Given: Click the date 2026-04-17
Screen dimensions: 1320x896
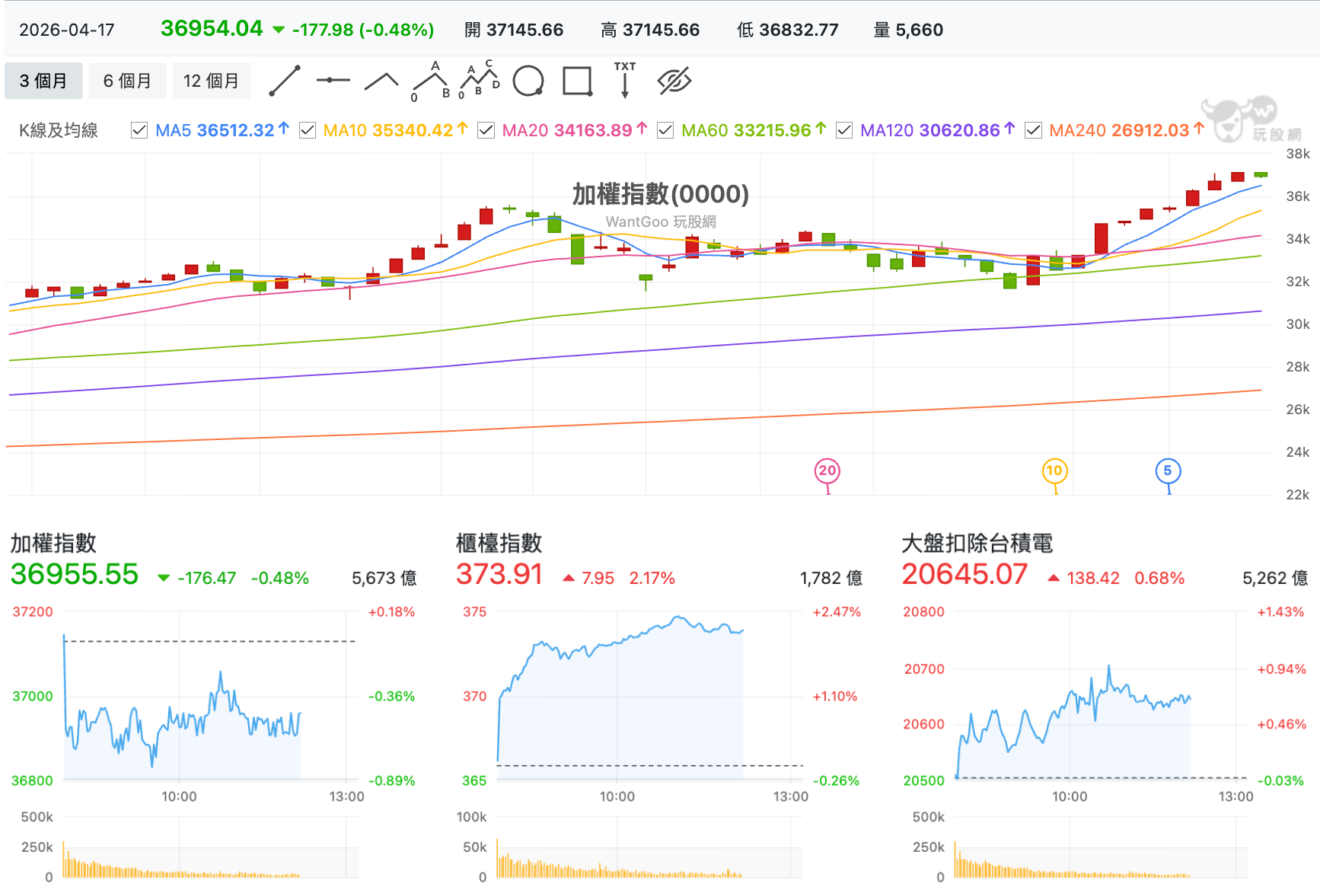Looking at the screenshot, I should coord(67,30).
